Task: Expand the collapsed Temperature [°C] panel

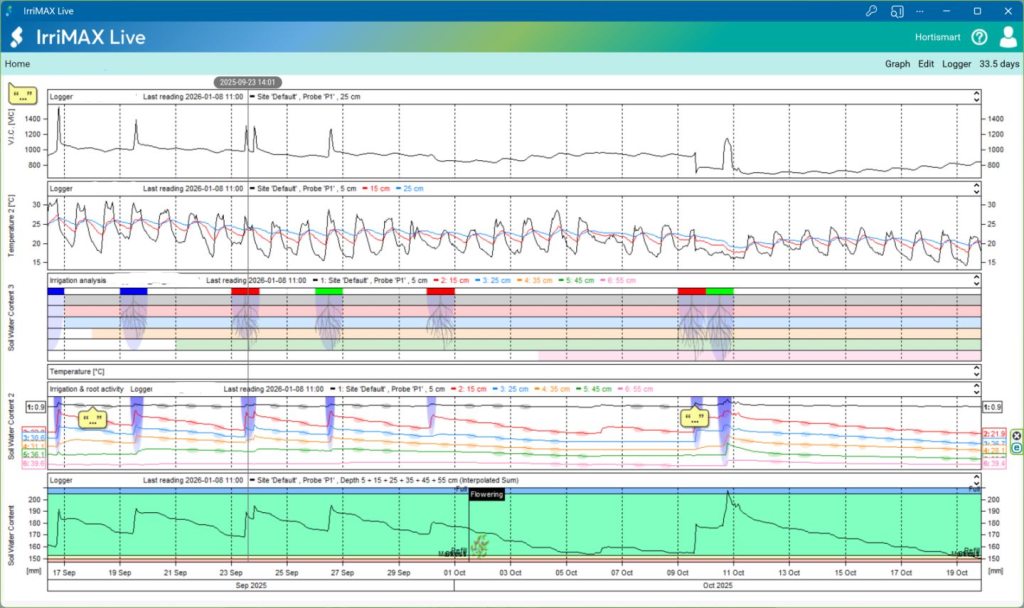Action: click(x=976, y=371)
